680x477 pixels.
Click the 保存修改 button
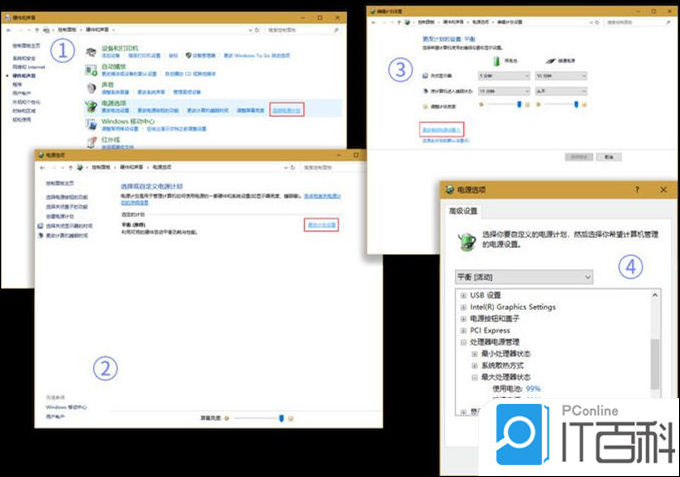point(579,157)
